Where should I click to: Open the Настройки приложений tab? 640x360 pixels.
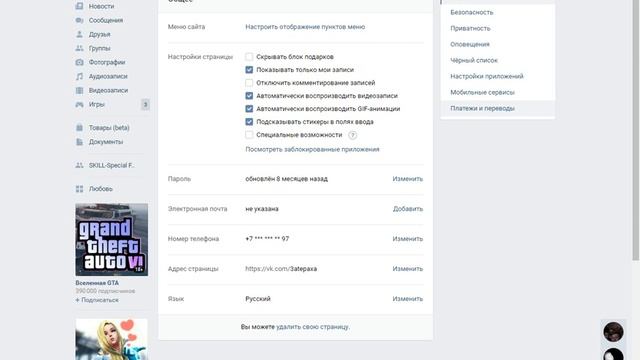[498, 76]
